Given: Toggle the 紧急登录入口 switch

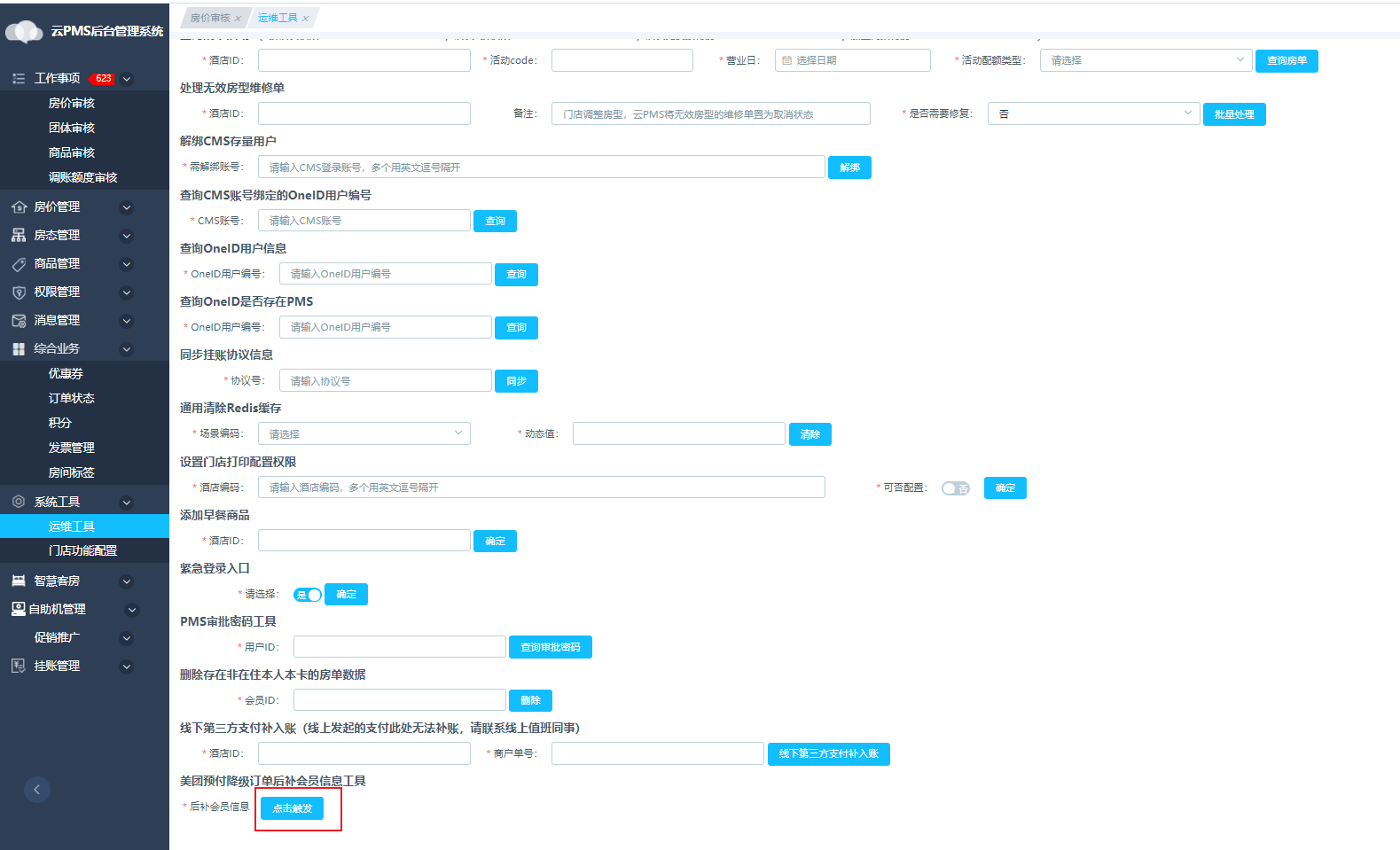Looking at the screenshot, I should [x=308, y=595].
